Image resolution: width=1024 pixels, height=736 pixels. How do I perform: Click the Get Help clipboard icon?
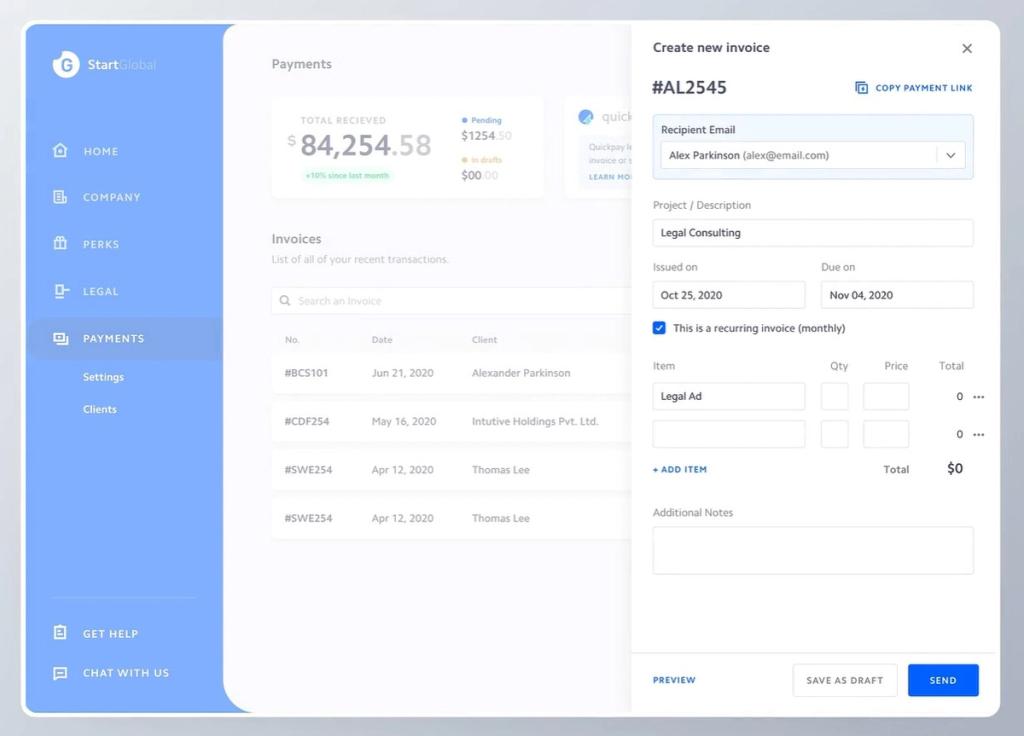point(60,632)
